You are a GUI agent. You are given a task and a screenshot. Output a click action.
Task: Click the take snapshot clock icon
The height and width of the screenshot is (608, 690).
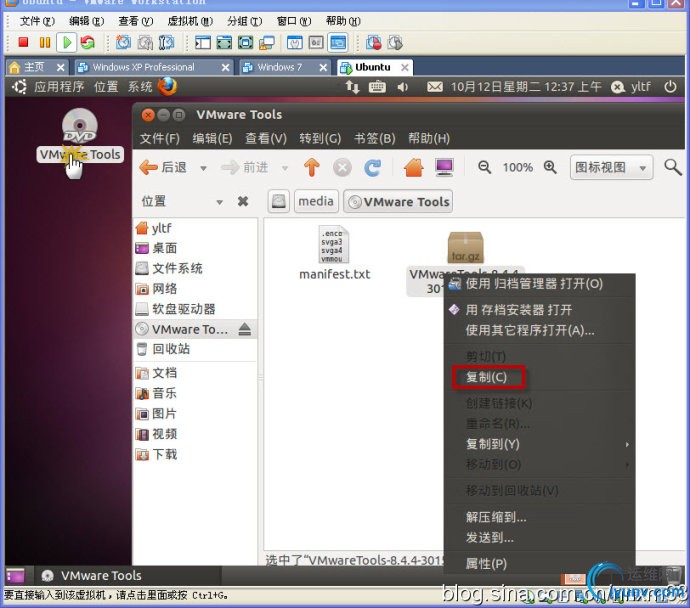coord(123,43)
